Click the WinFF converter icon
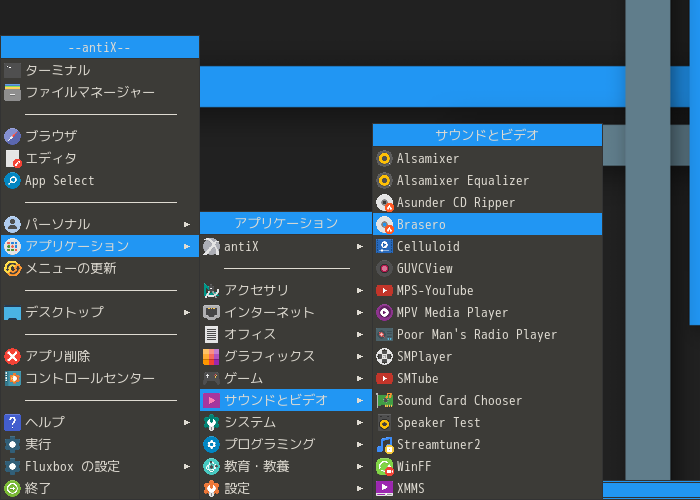Screen dimensions: 700x500 point(384,467)
